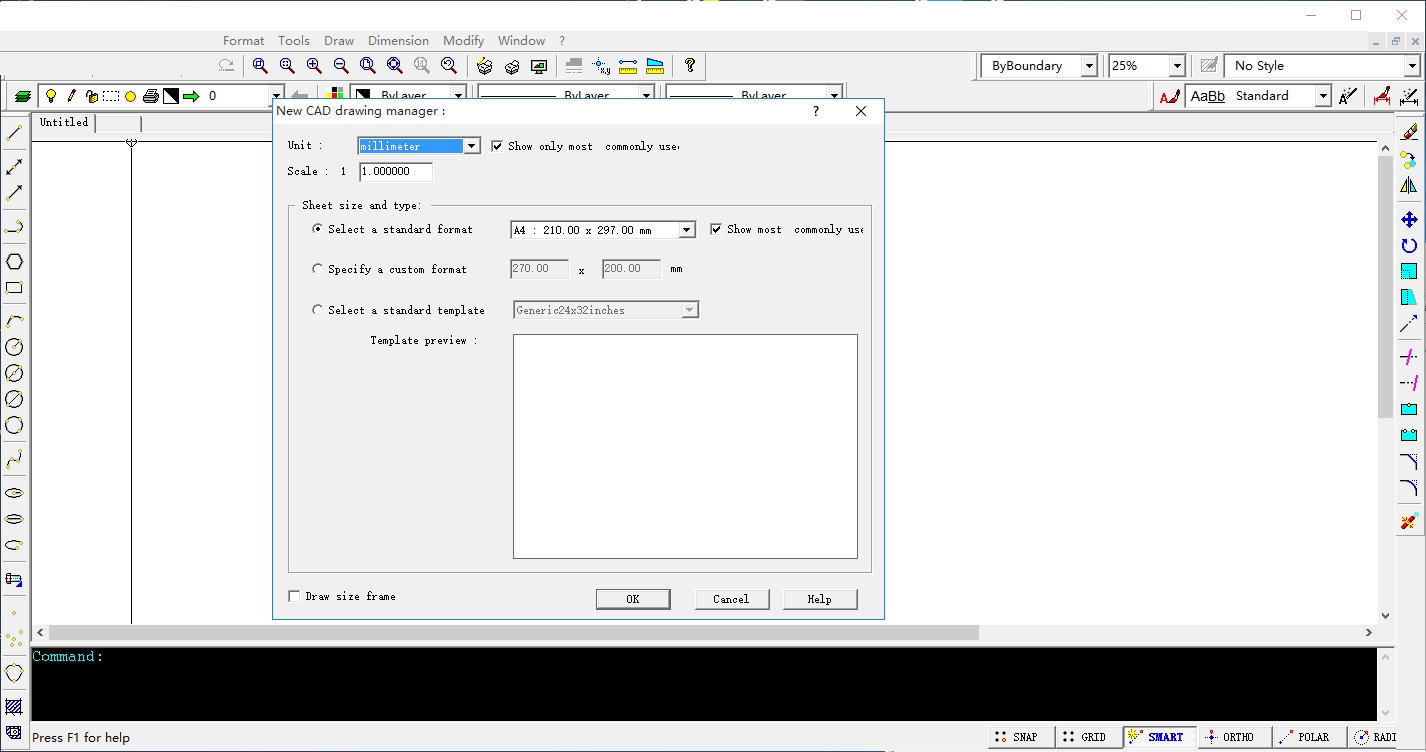Click the zoom in magnifier icon

click(314, 66)
